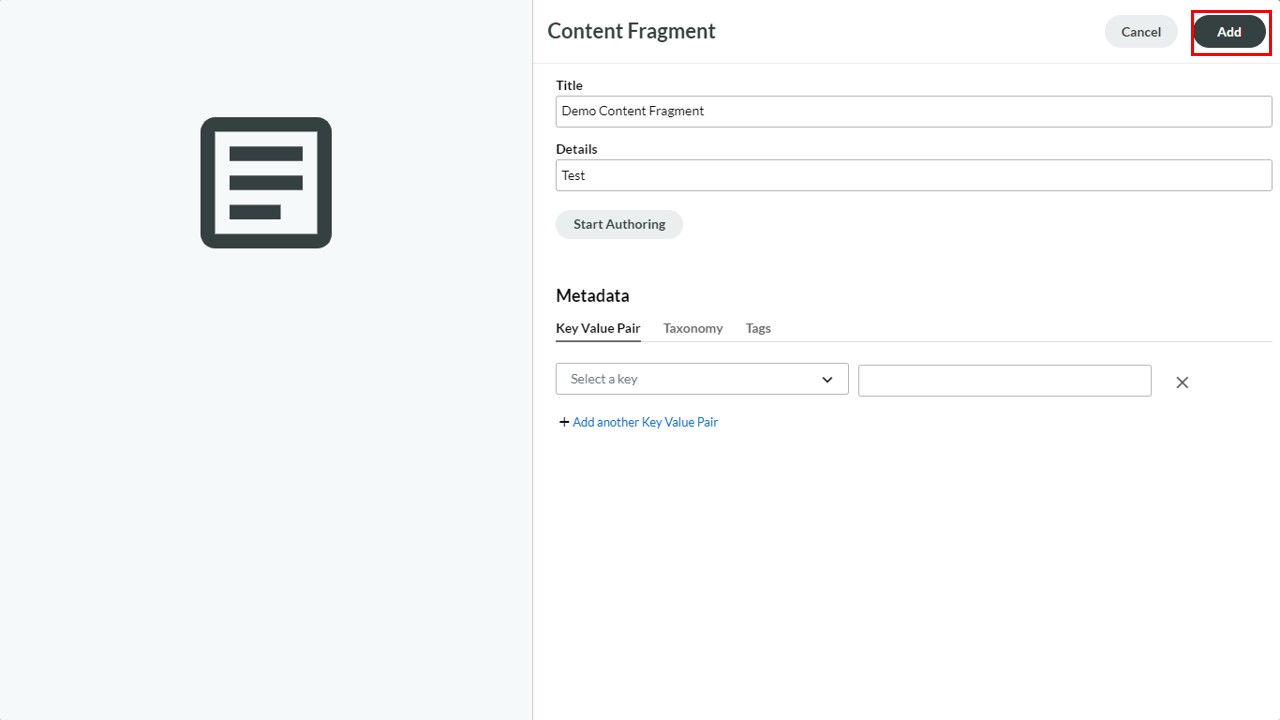Cancel the content fragment dialog
This screenshot has height=720, width=1280.
[x=1141, y=32]
